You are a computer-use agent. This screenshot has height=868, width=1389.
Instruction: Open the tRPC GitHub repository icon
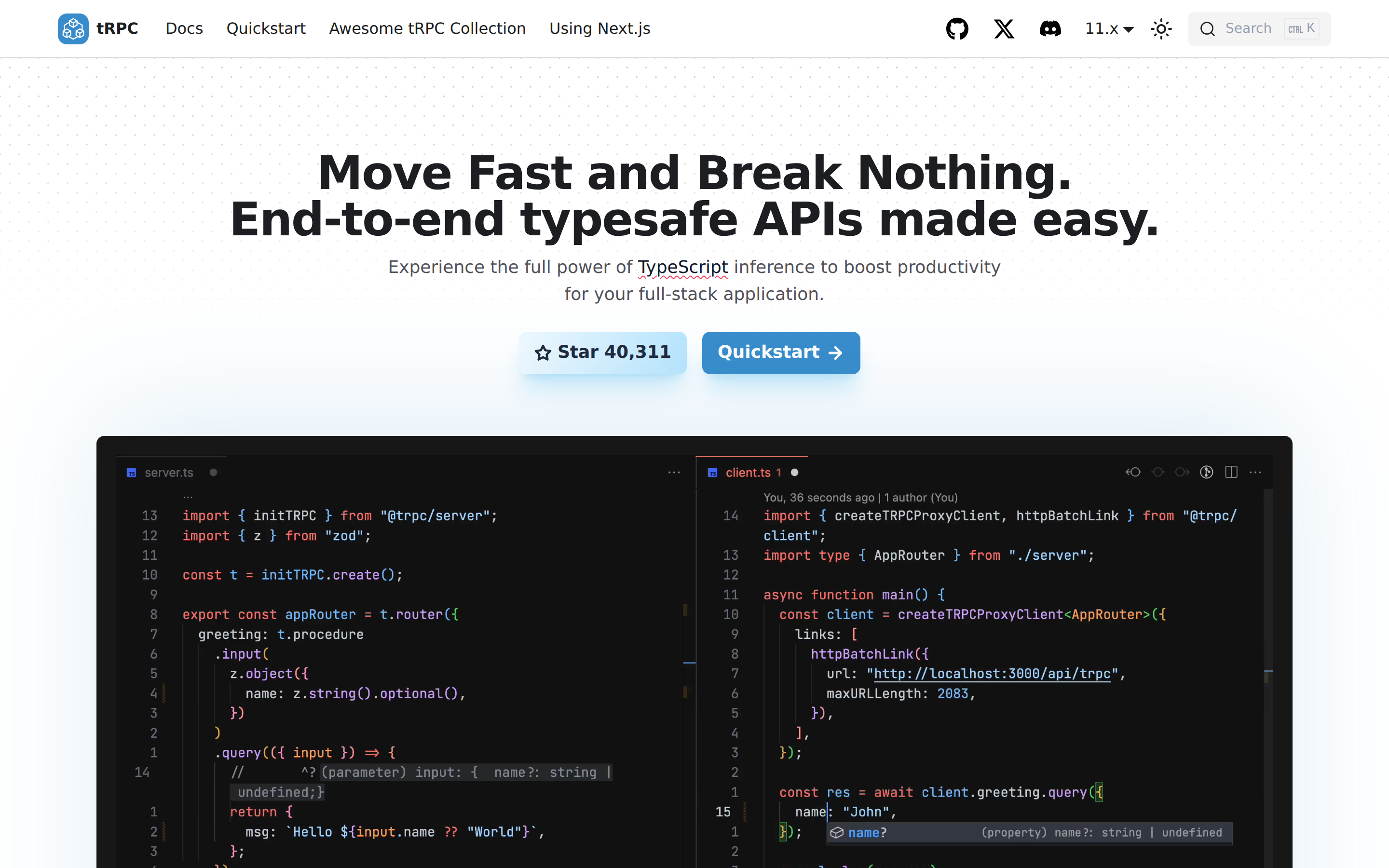[x=957, y=29]
